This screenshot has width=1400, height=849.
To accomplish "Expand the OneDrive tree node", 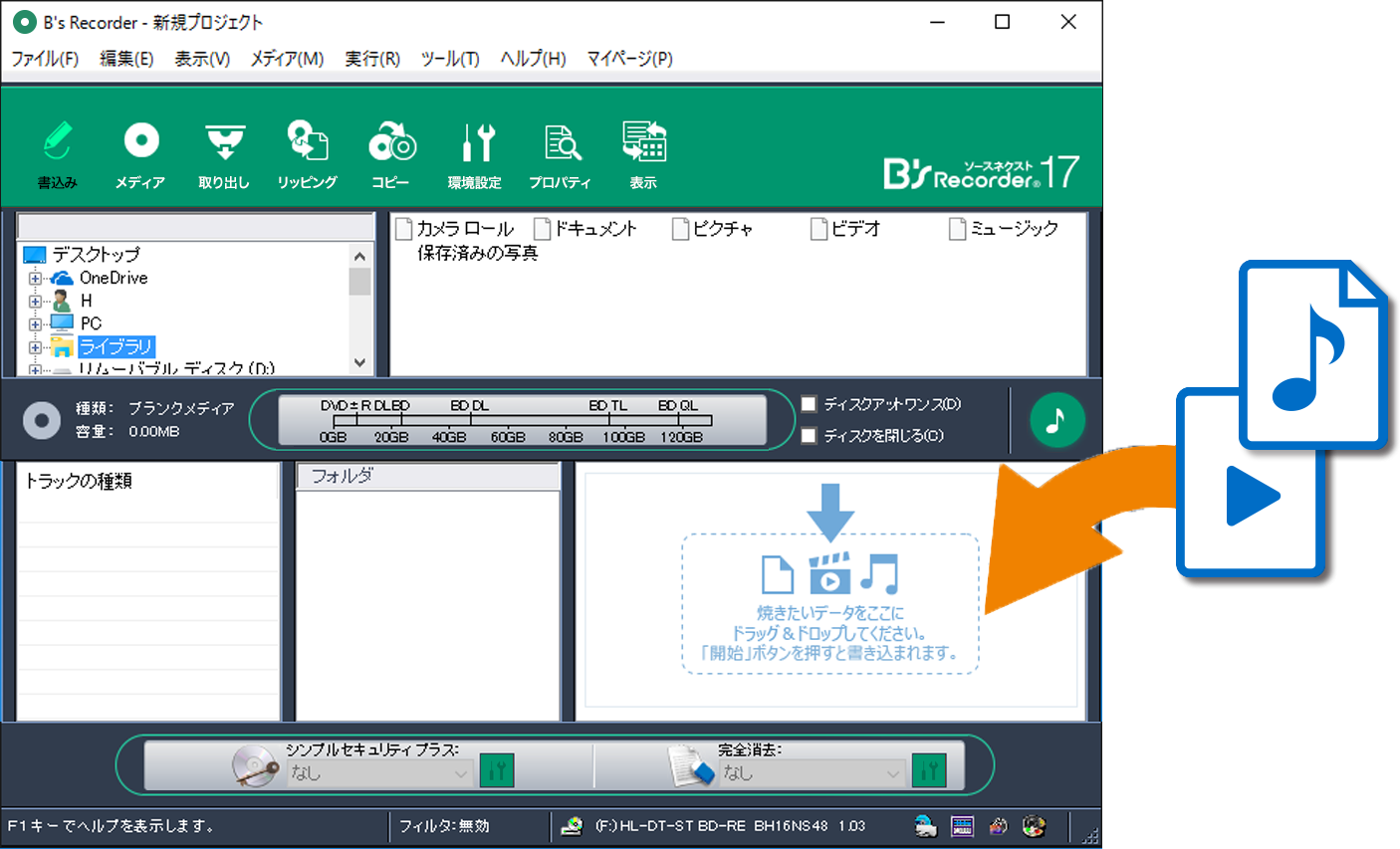I will (x=35, y=278).
